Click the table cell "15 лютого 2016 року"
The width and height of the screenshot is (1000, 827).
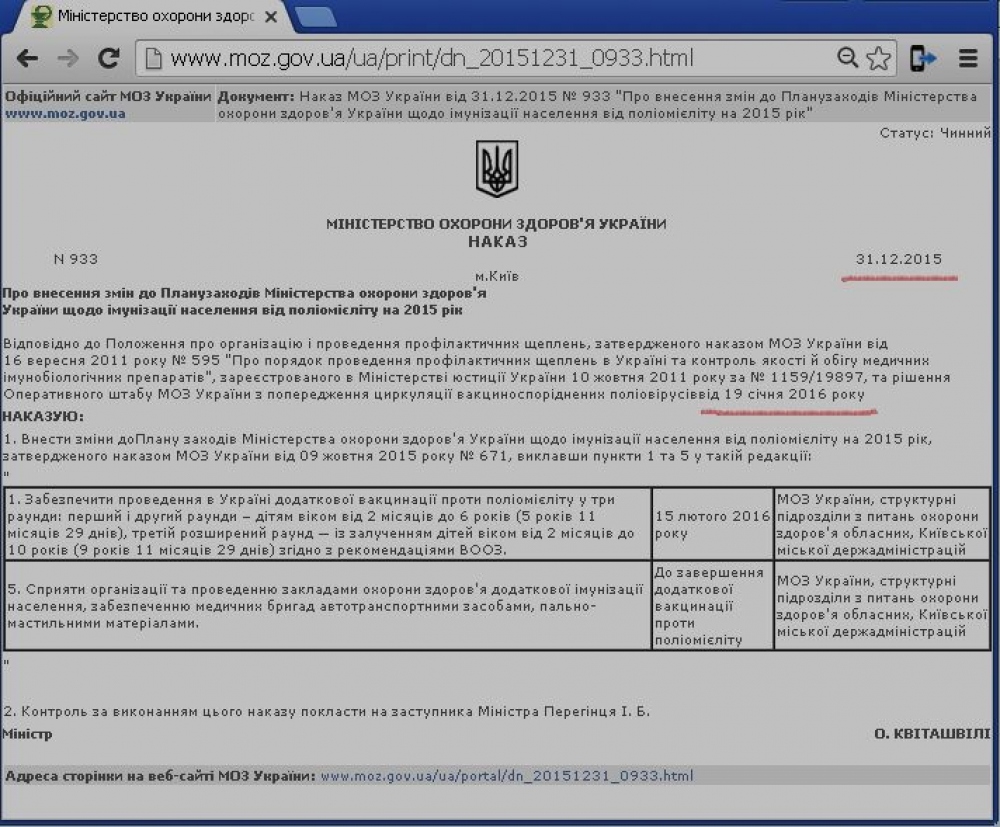click(x=712, y=525)
